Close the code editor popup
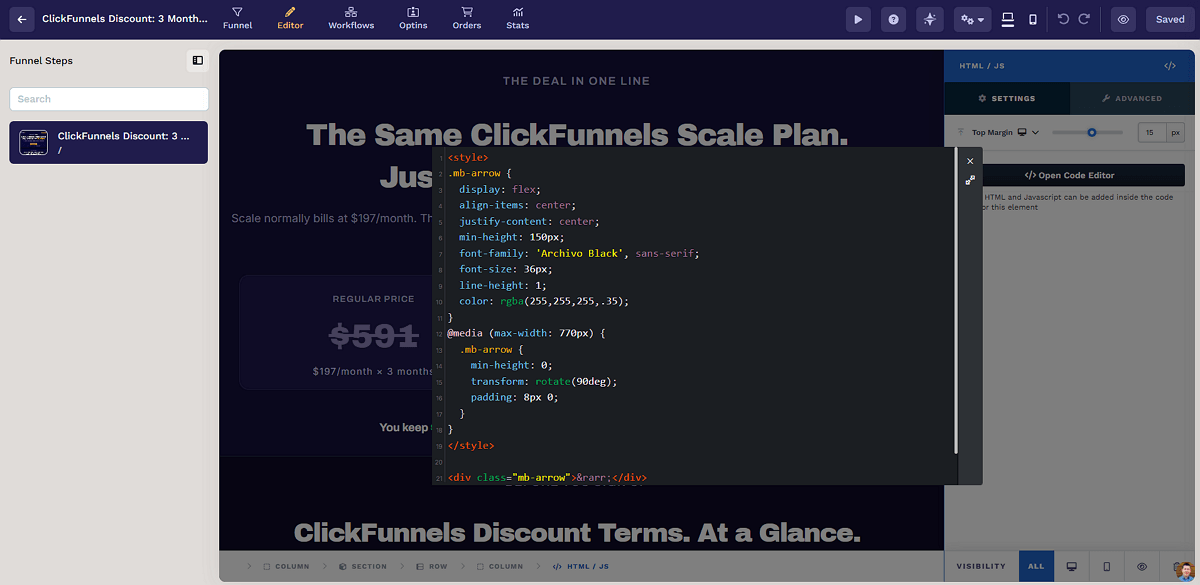The image size is (1200, 585). pyautogui.click(x=970, y=161)
